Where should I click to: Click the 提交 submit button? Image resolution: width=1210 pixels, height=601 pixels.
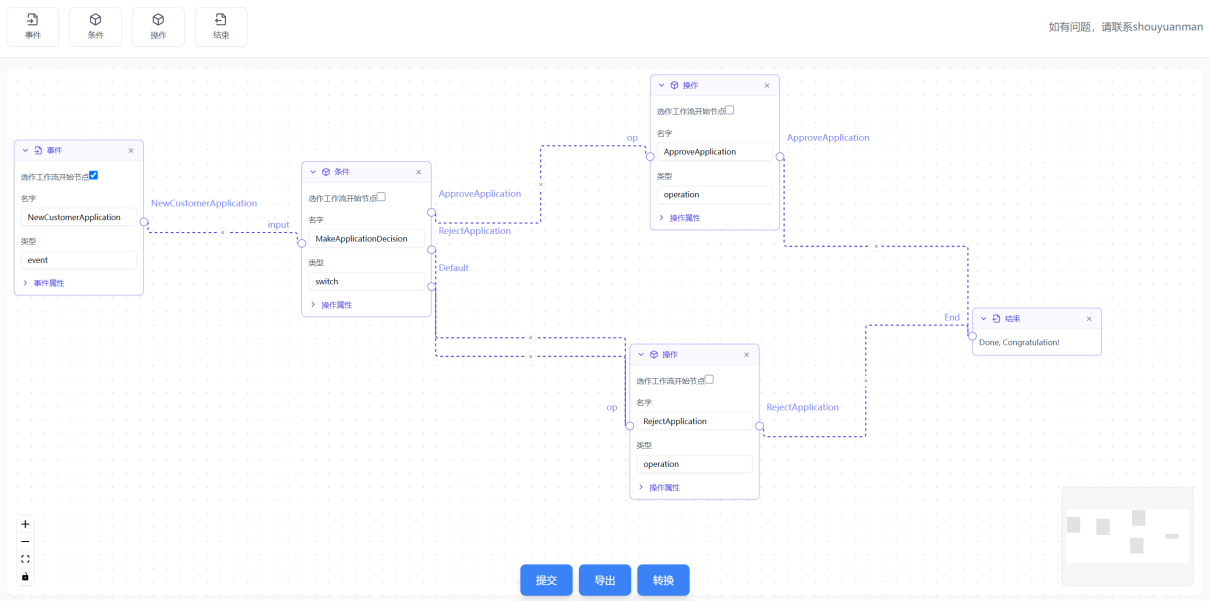pos(546,580)
